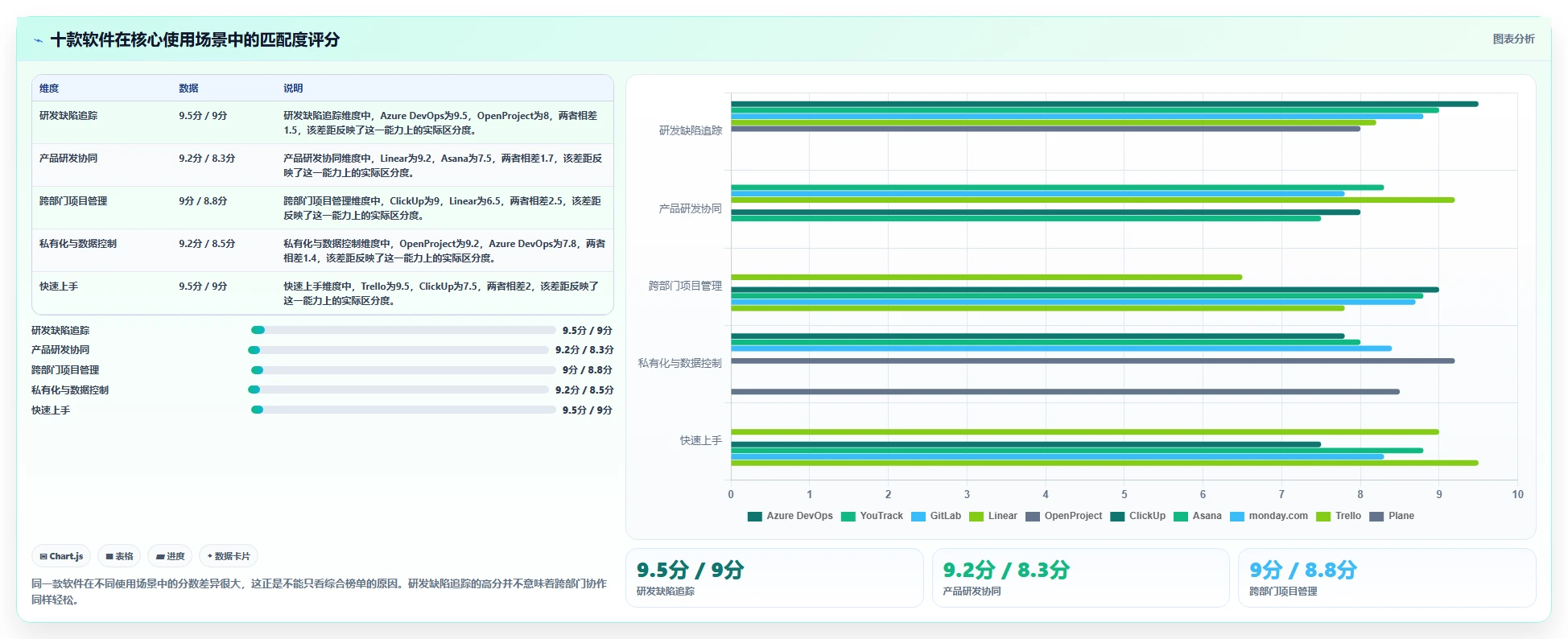Toggle Linear series in chart legend
Screen dimensions: 1568x639
(x=992, y=516)
